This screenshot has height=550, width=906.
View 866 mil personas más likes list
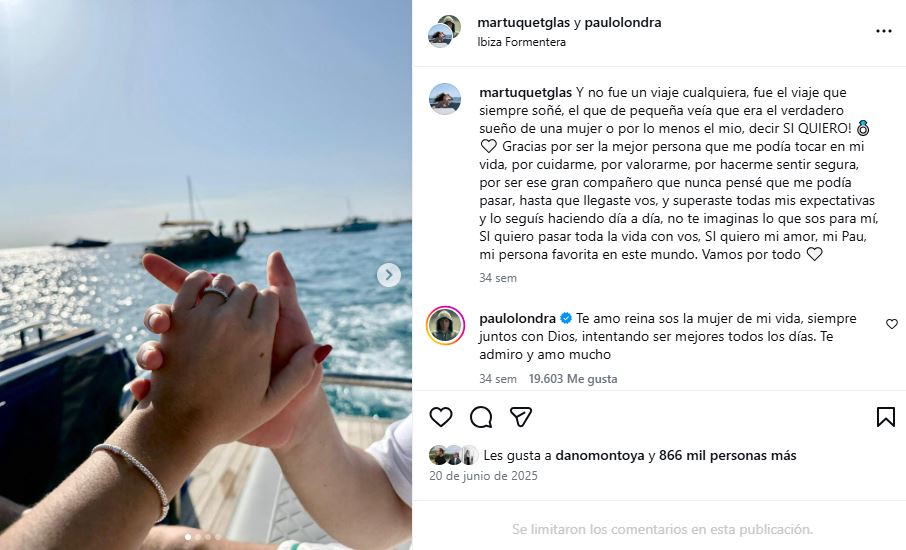[x=727, y=455]
